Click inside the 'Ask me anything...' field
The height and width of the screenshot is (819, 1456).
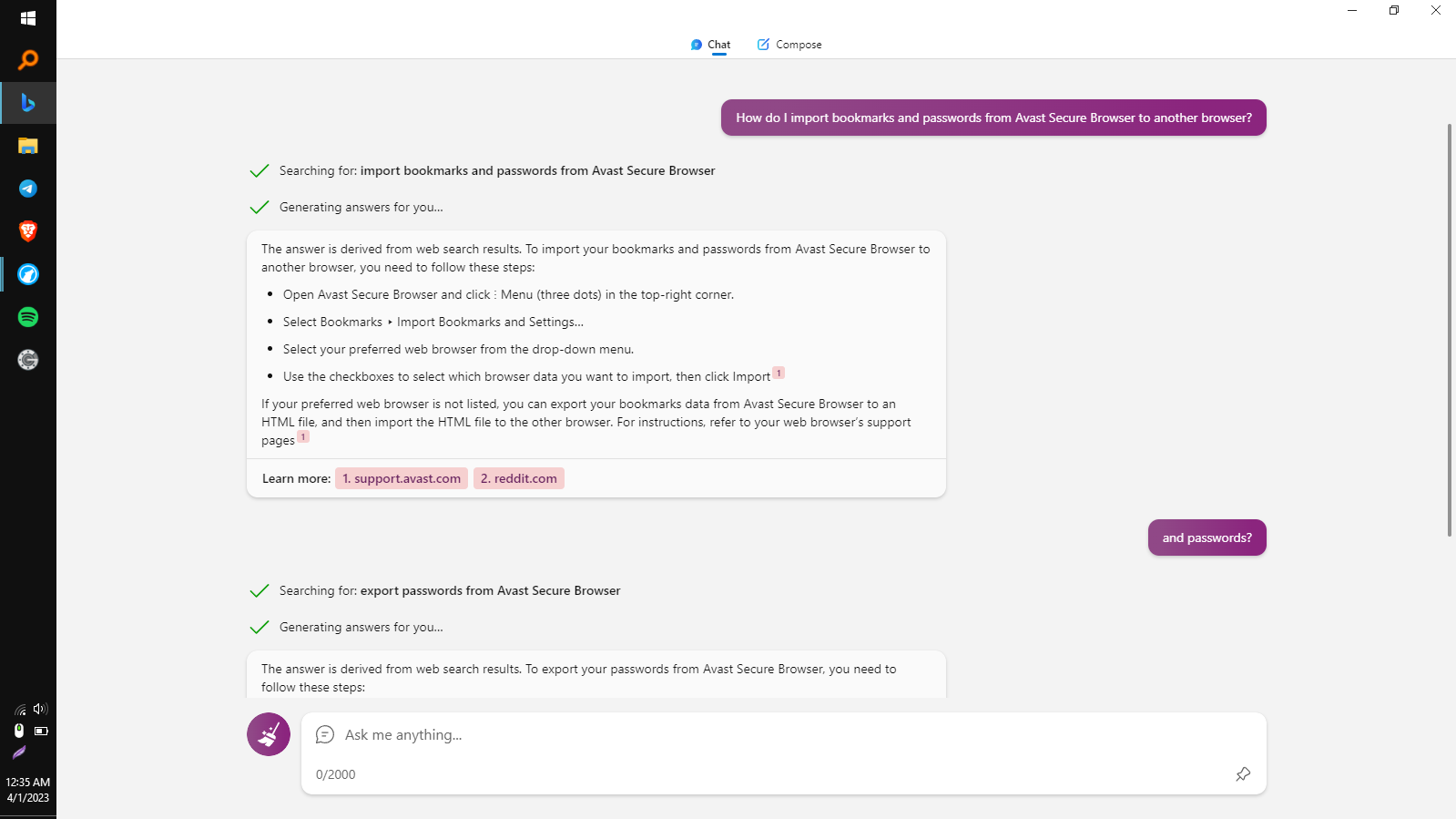tap(784, 735)
